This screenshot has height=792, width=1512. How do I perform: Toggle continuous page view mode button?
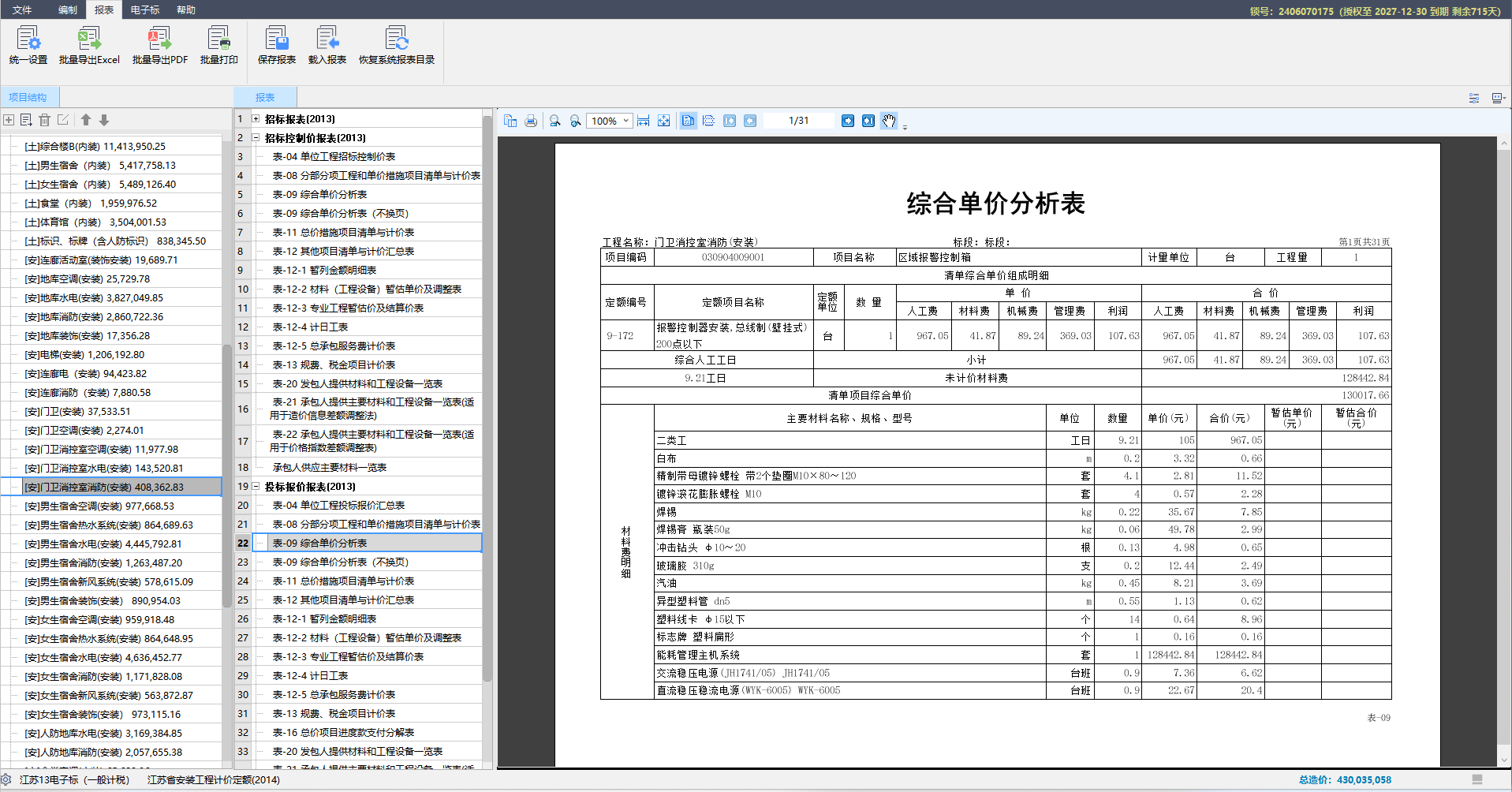click(708, 121)
